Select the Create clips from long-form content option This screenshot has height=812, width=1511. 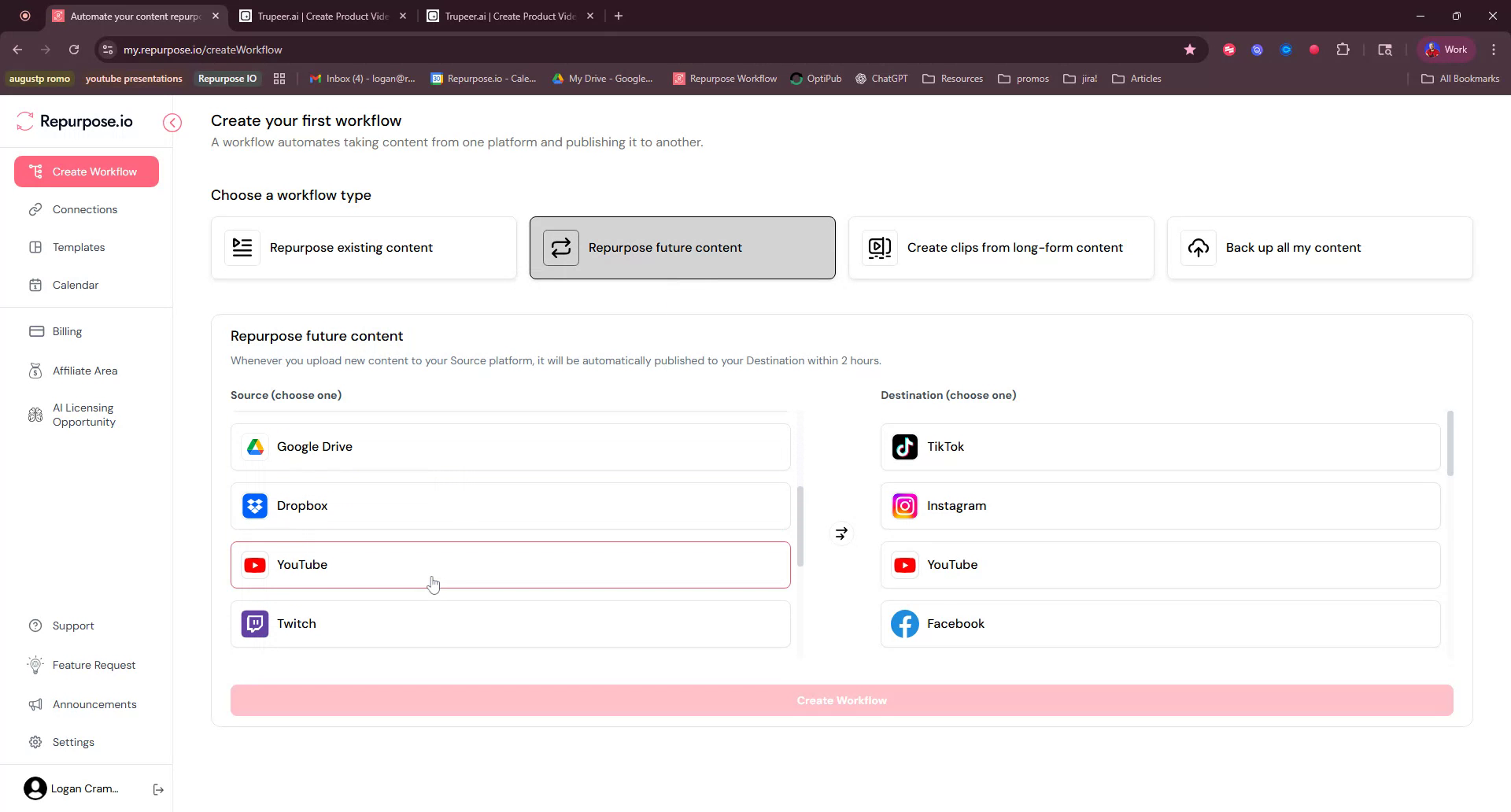pyautogui.click(x=1001, y=247)
